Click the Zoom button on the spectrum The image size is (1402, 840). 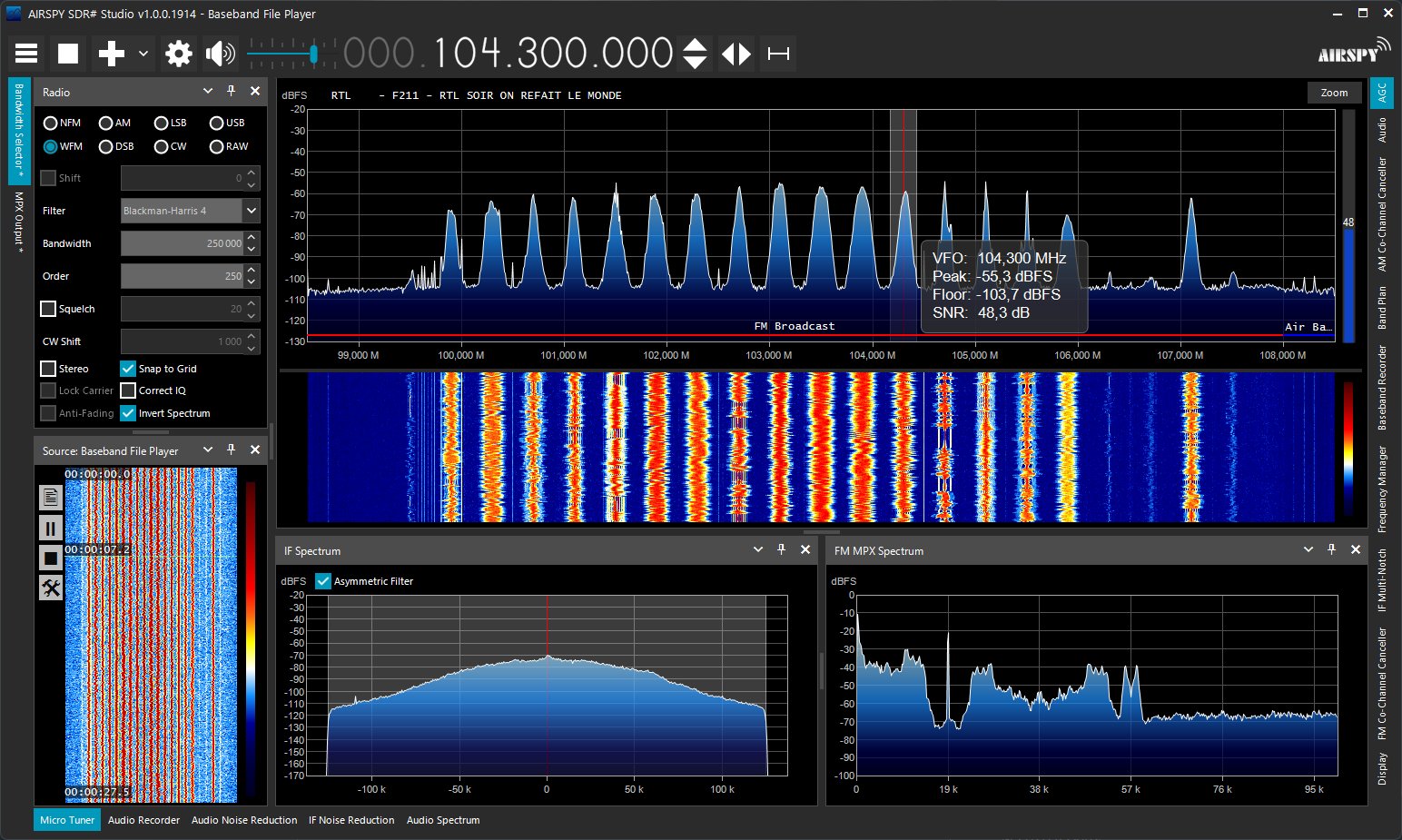pyautogui.click(x=1335, y=93)
